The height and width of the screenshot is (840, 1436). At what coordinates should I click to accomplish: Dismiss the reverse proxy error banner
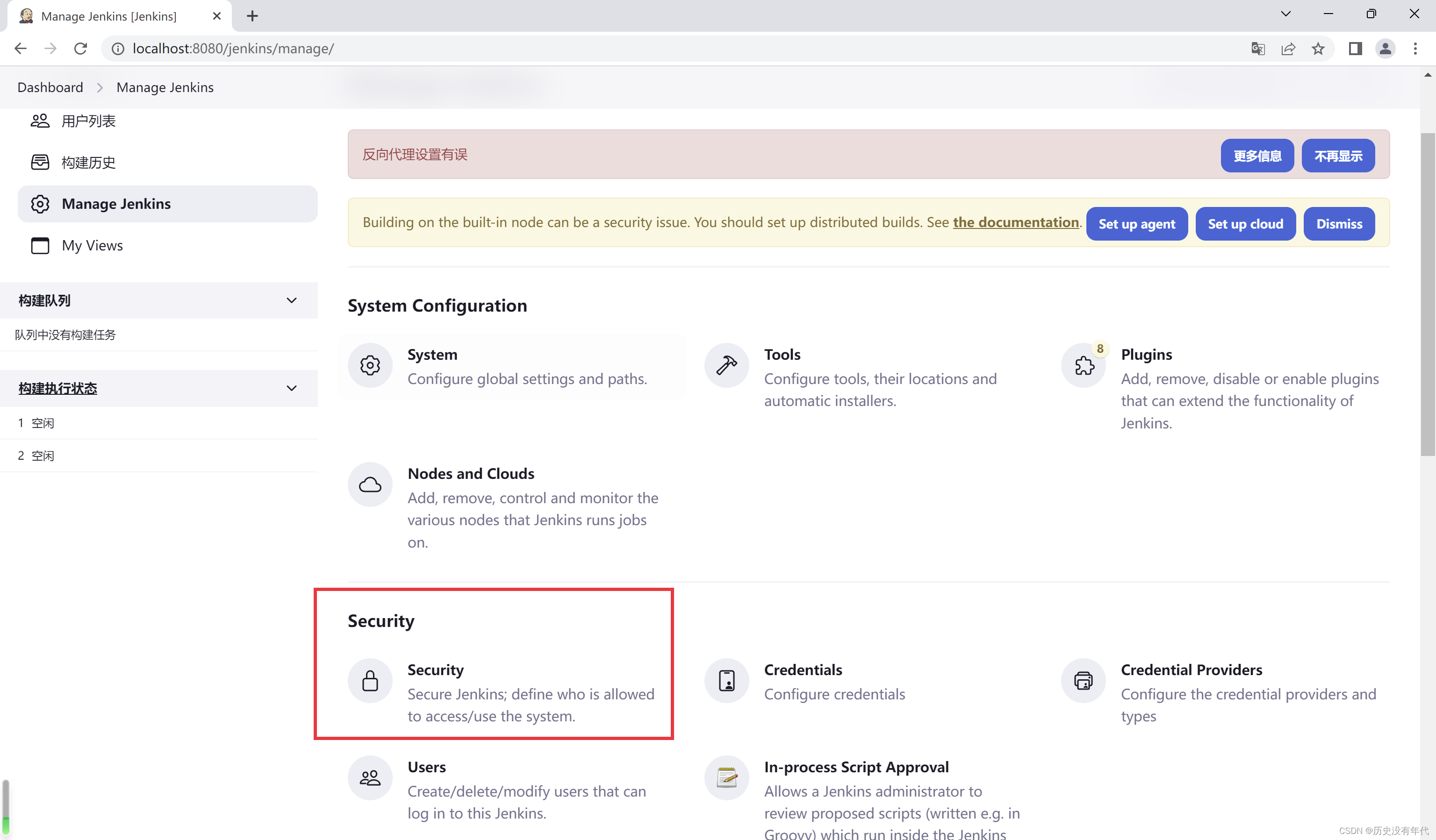click(1337, 155)
